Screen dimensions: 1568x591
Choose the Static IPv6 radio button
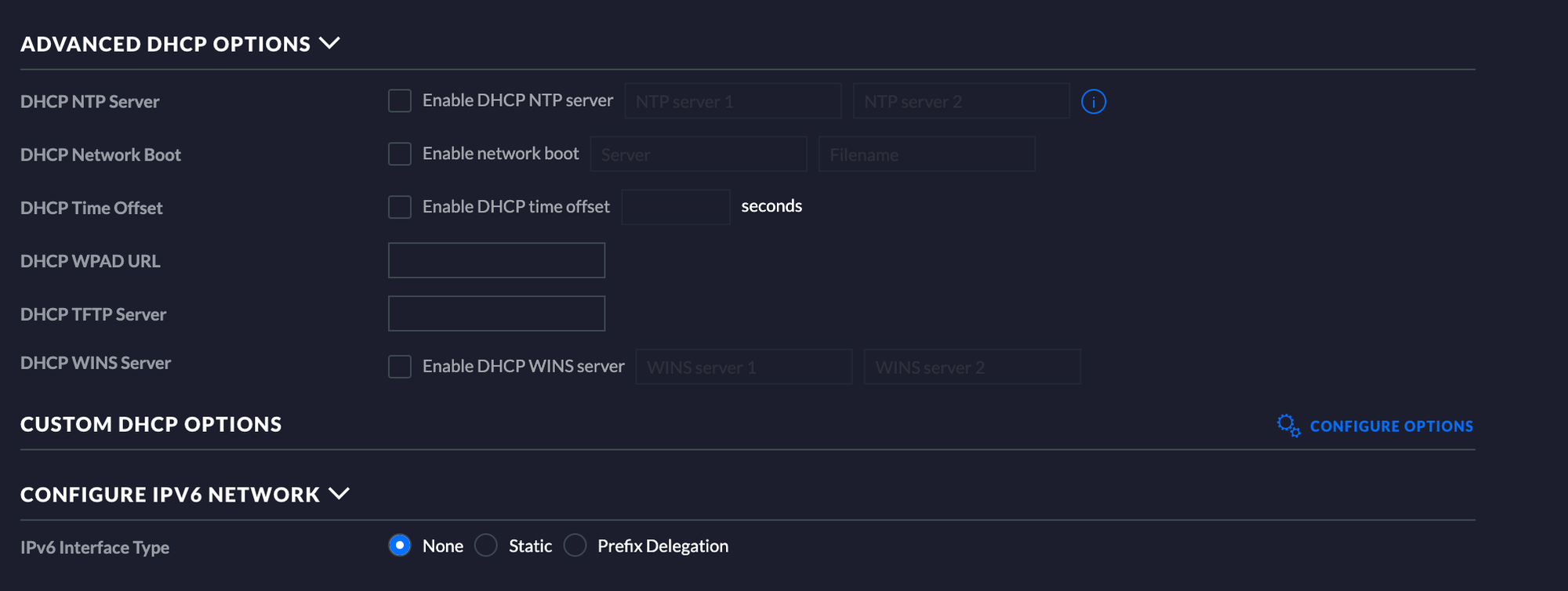[486, 546]
